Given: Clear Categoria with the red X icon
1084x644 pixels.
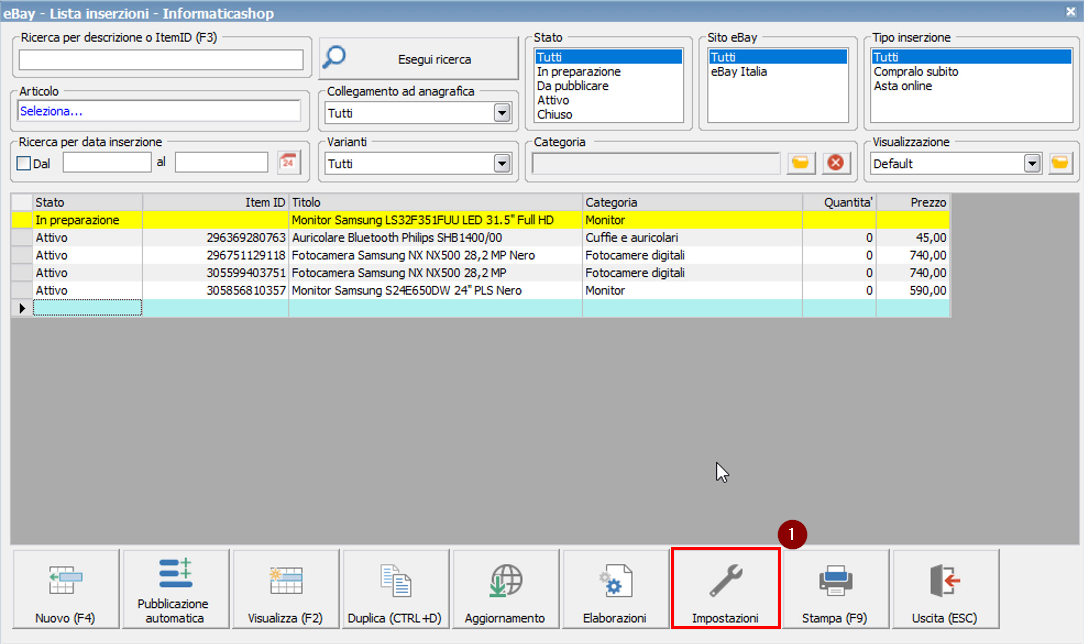Looking at the screenshot, I should 835,163.
